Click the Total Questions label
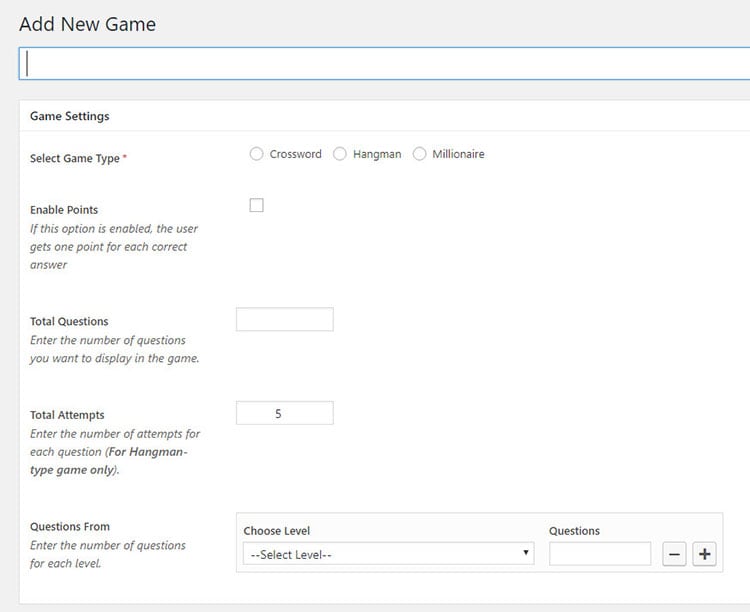 coord(69,322)
